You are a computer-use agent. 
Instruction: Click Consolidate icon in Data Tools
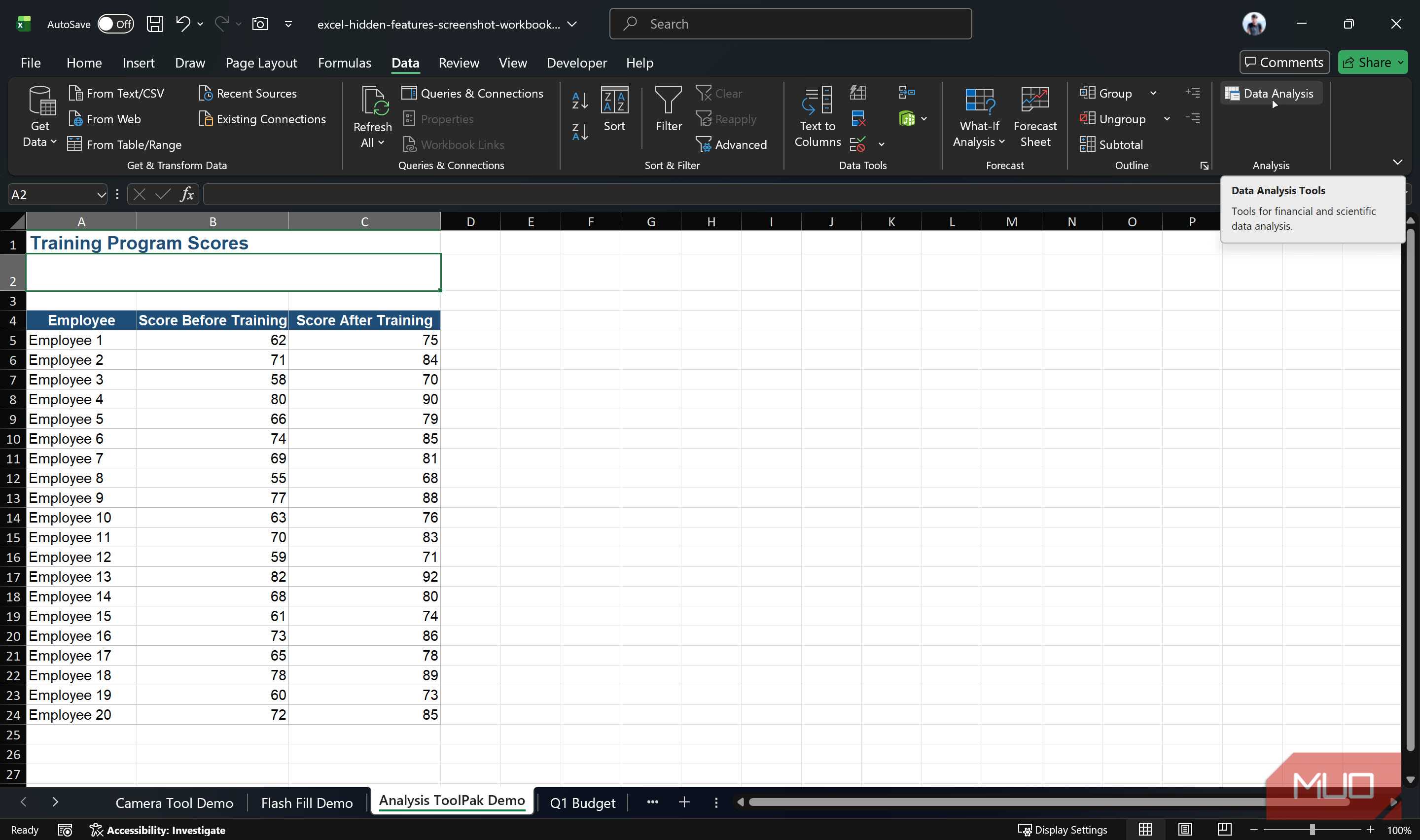pyautogui.click(x=907, y=92)
